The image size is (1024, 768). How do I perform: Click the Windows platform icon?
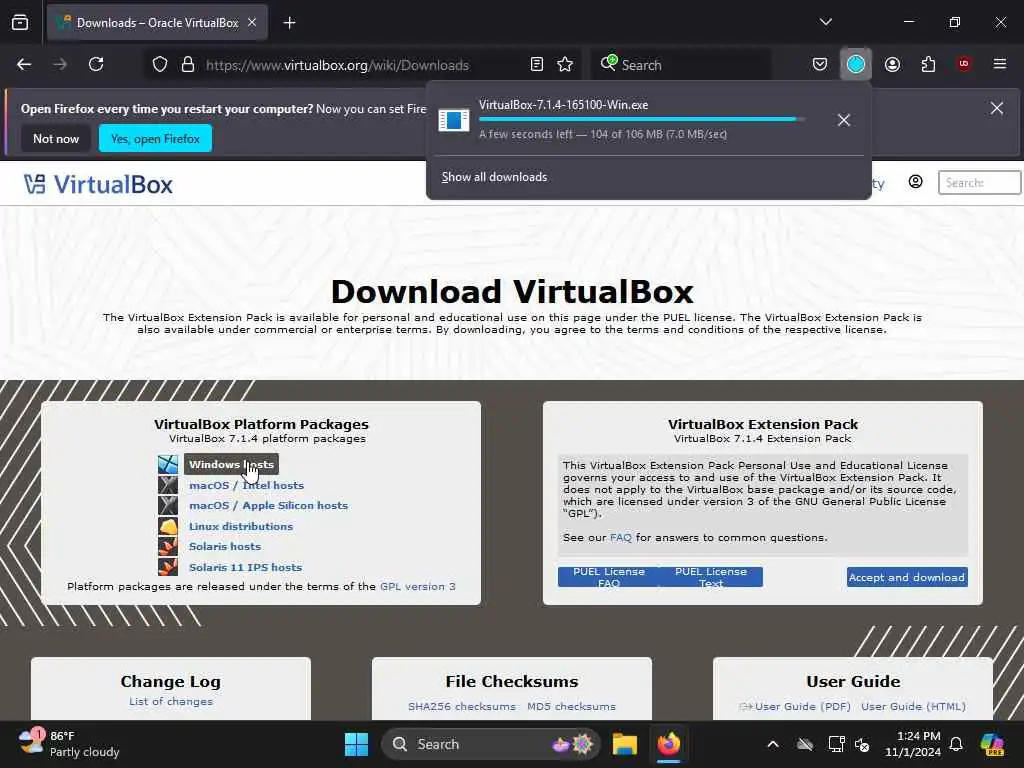[x=168, y=464]
